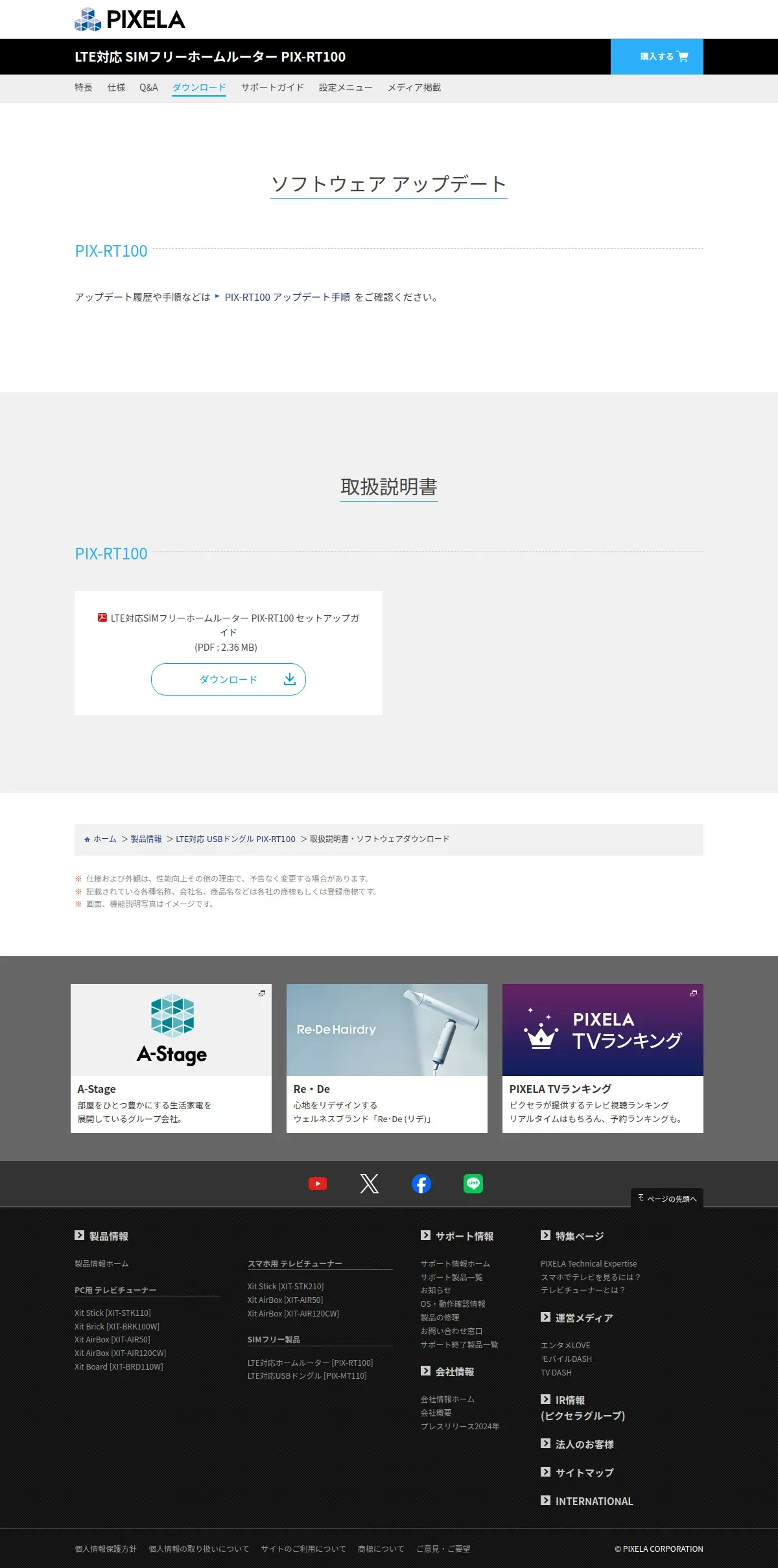Open the Q&A tab

pyautogui.click(x=148, y=88)
